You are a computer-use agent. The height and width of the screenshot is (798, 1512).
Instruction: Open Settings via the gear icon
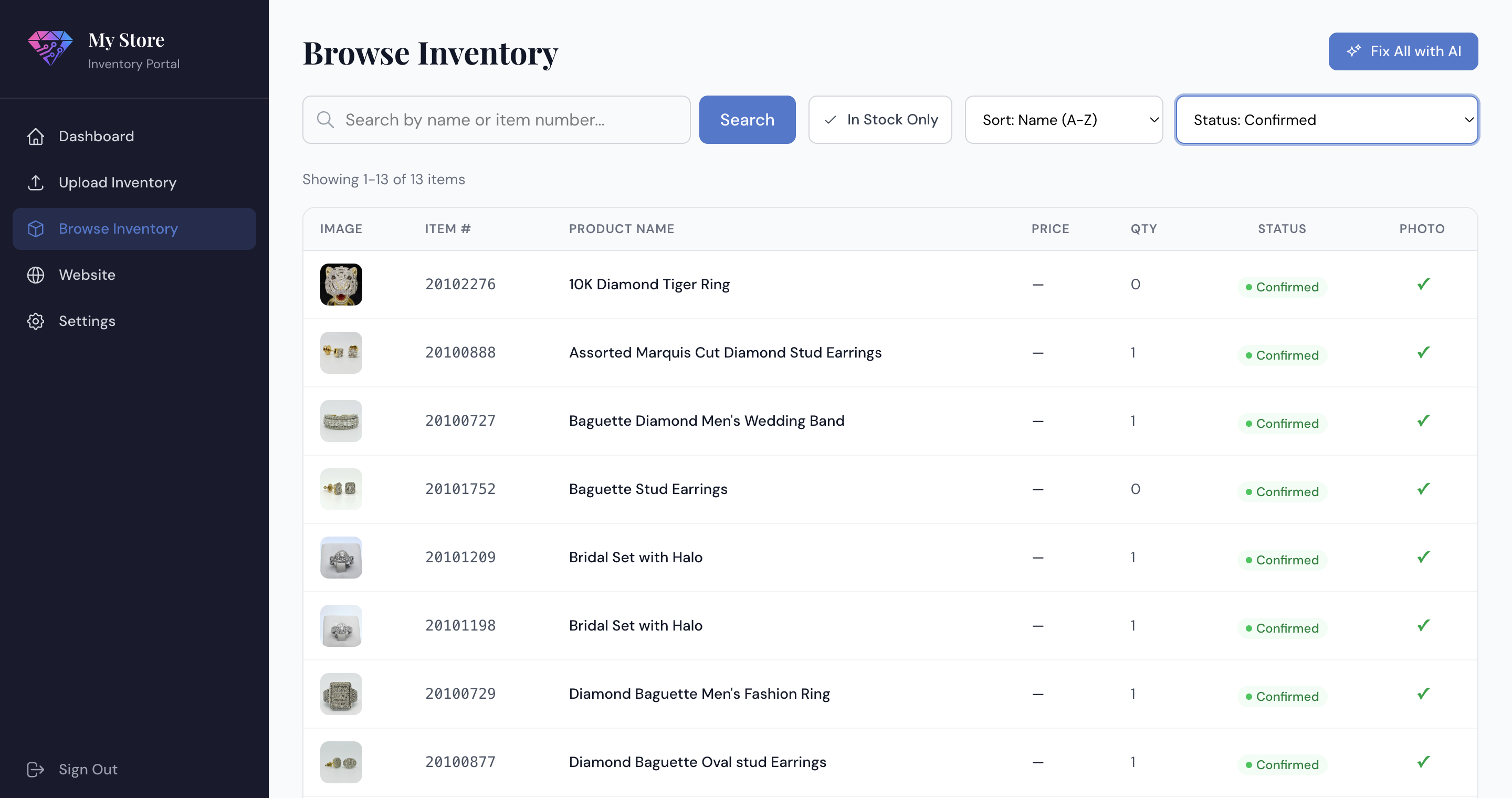[36, 321]
